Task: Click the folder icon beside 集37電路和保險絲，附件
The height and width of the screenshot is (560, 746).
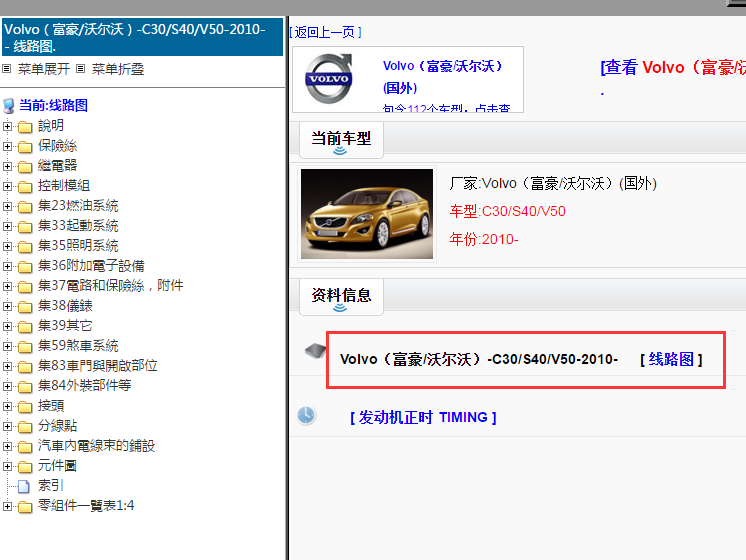Action: click(25, 286)
